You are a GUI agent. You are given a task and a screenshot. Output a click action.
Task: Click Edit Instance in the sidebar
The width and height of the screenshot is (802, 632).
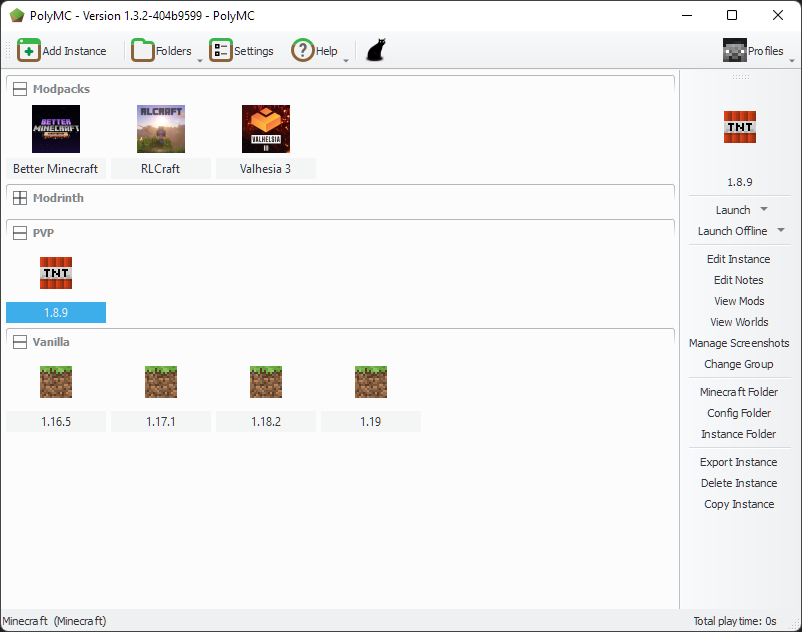(x=738, y=259)
